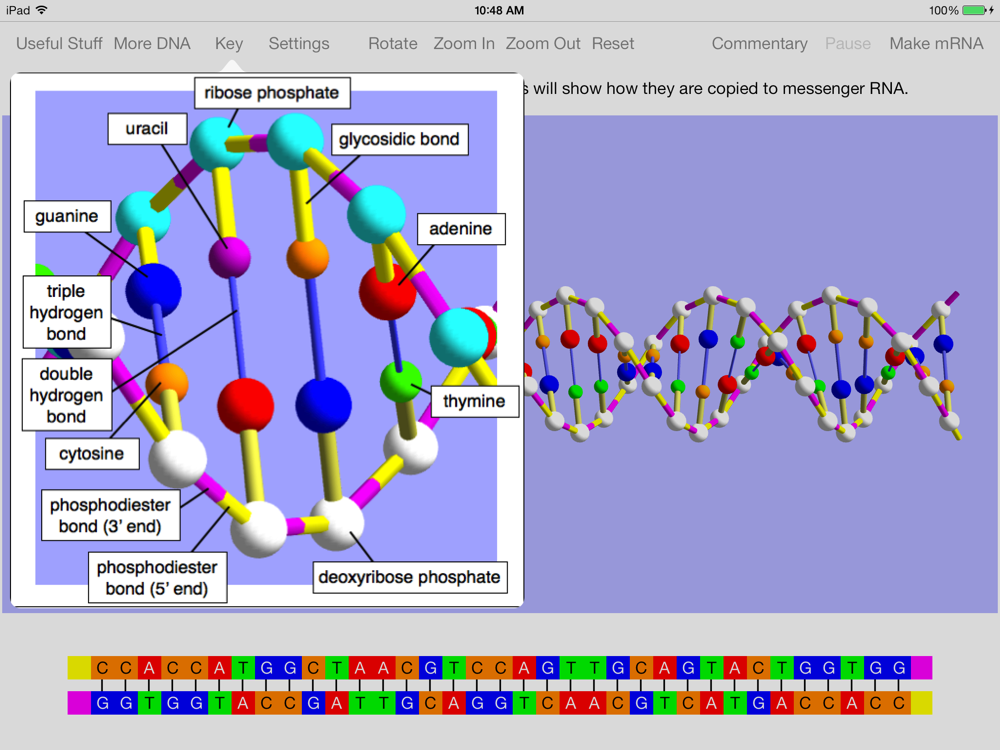The width and height of the screenshot is (1000, 750).
Task: Click the 3D DNA double helix model
Action: (x=743, y=364)
